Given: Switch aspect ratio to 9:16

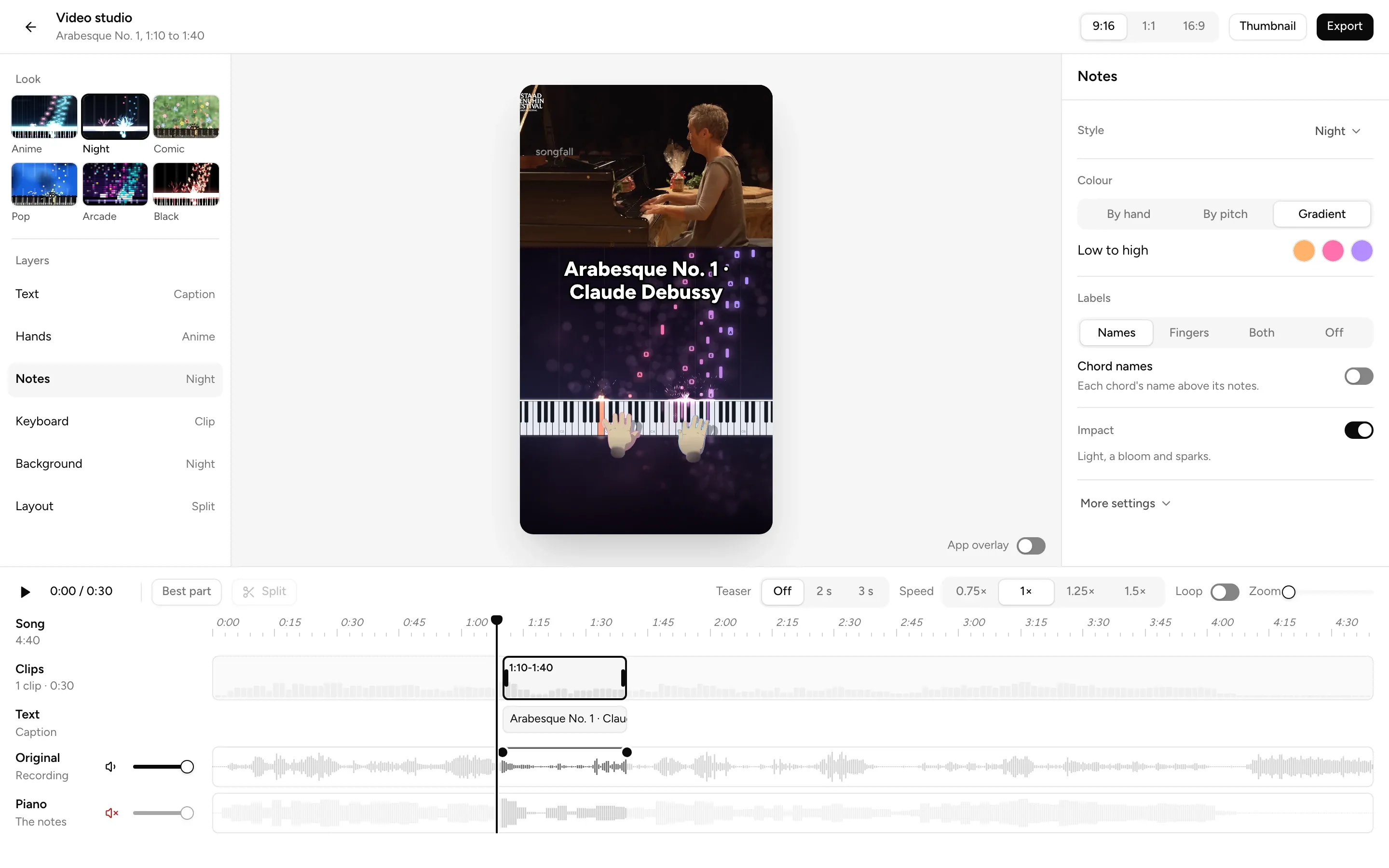Looking at the screenshot, I should [x=1103, y=27].
